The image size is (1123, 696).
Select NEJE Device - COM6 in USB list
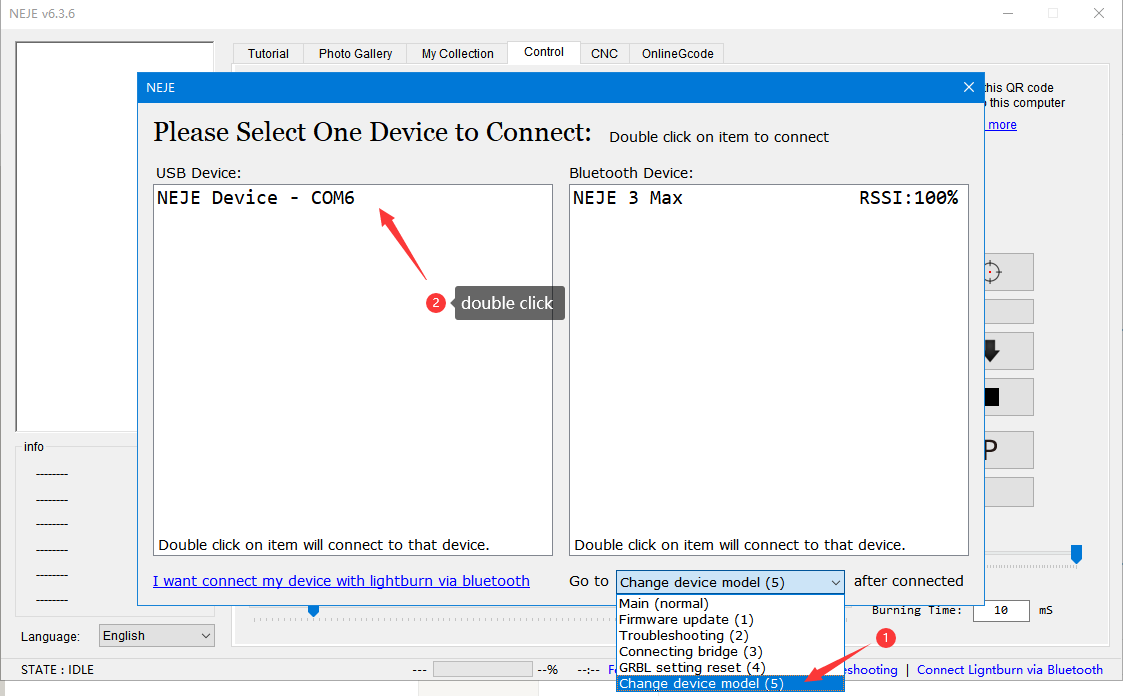(256, 198)
